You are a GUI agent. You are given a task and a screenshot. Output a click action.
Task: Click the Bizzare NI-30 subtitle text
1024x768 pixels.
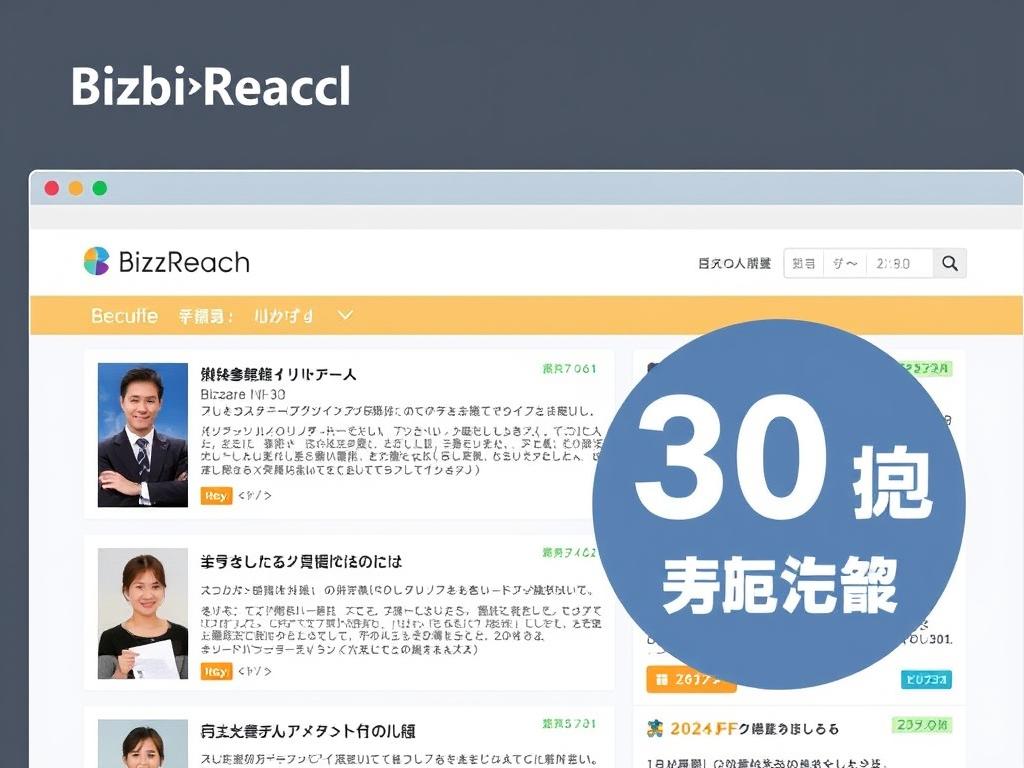[243, 394]
